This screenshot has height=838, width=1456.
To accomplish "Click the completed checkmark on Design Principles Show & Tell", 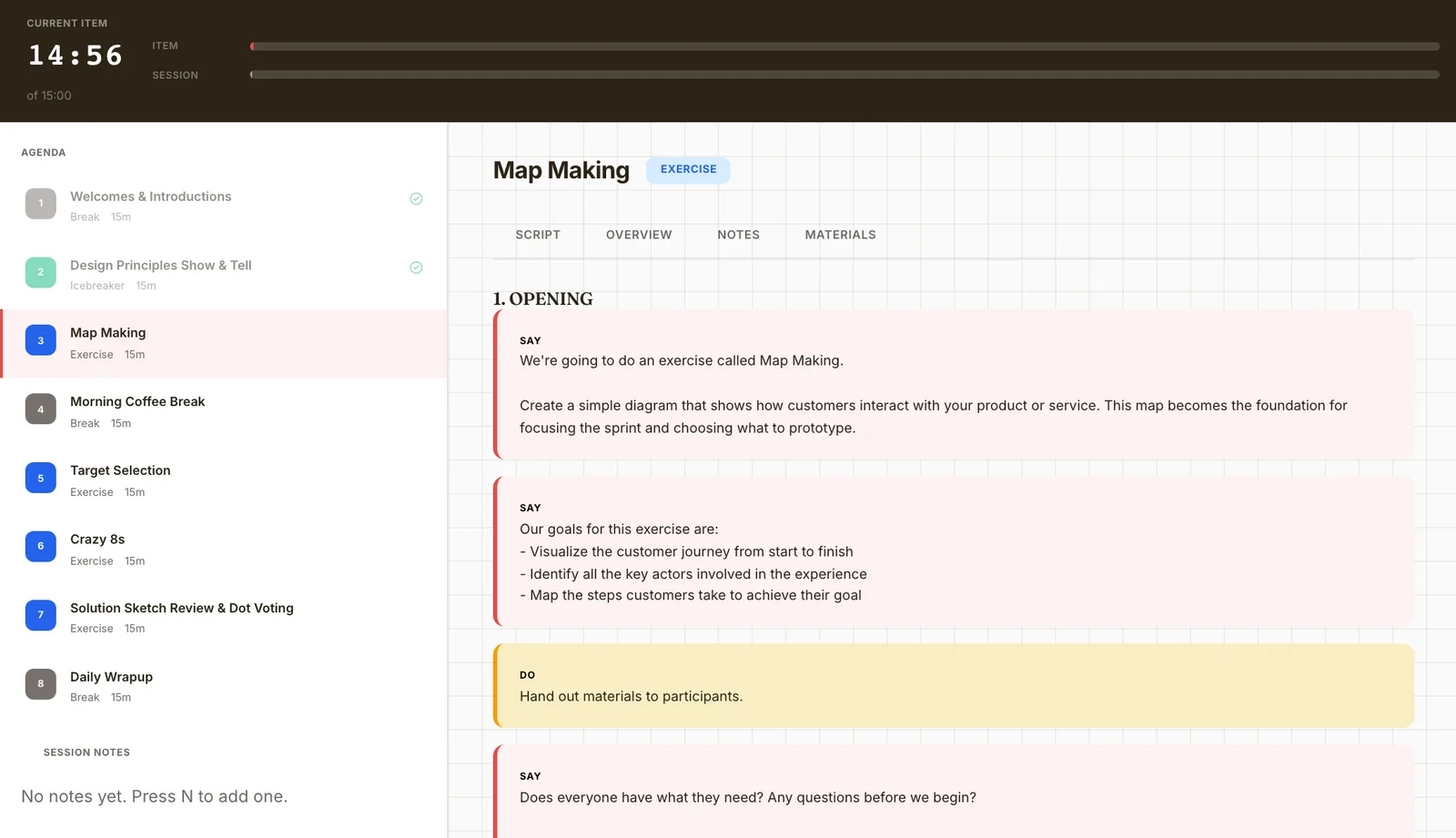I will 416,268.
